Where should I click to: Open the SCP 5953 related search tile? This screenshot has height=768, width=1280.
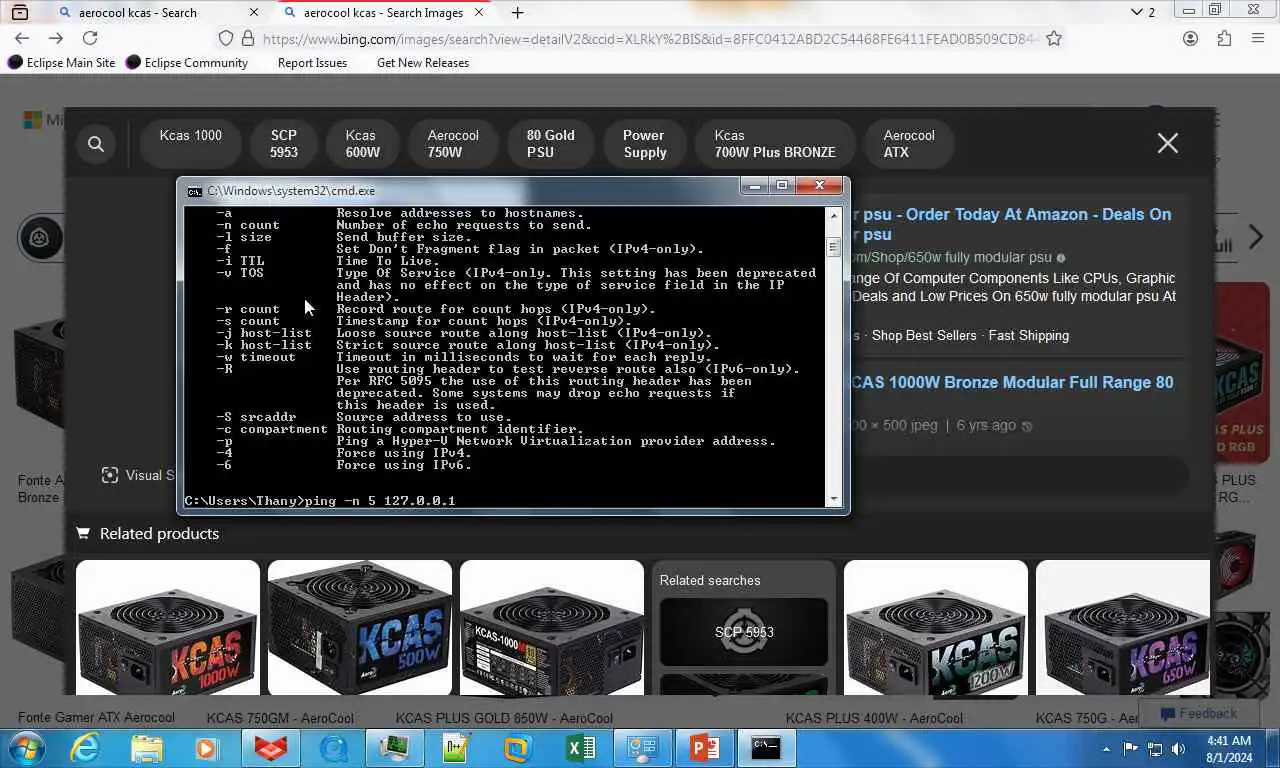(x=744, y=632)
